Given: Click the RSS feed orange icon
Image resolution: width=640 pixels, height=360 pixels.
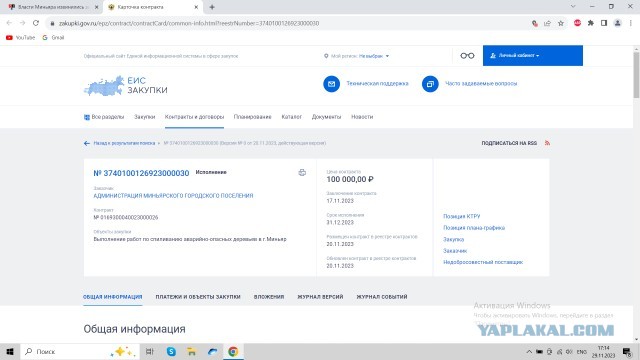Looking at the screenshot, I should click(547, 143).
